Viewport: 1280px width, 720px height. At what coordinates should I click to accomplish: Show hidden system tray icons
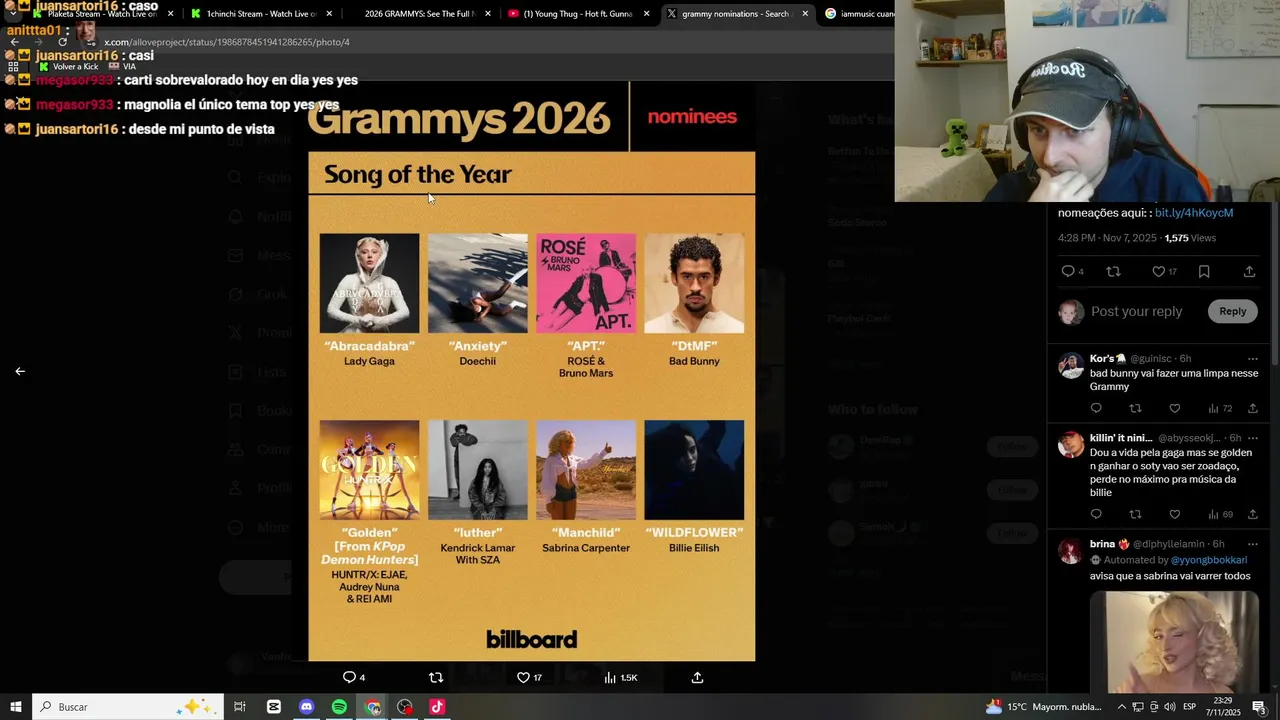pyautogui.click(x=1121, y=707)
